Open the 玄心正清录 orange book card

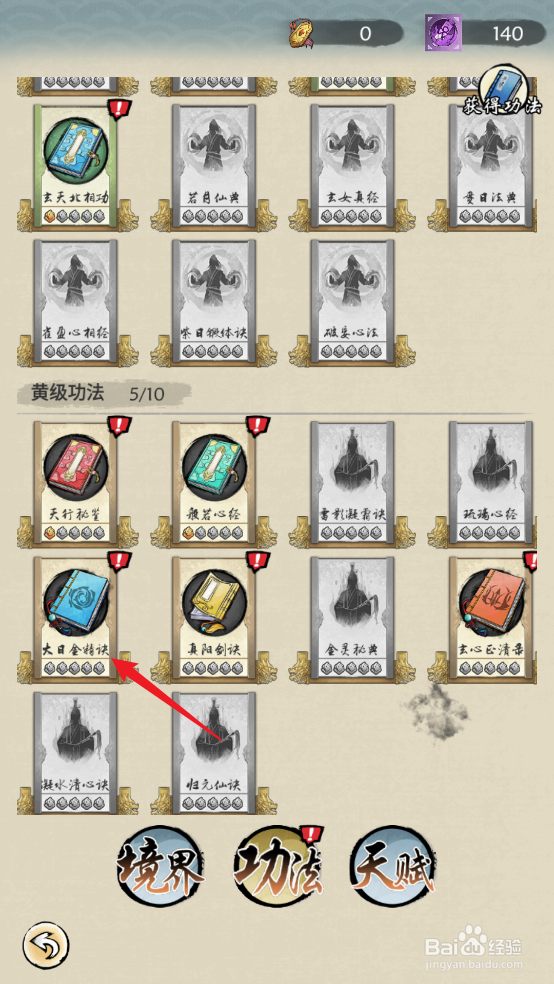[491, 618]
